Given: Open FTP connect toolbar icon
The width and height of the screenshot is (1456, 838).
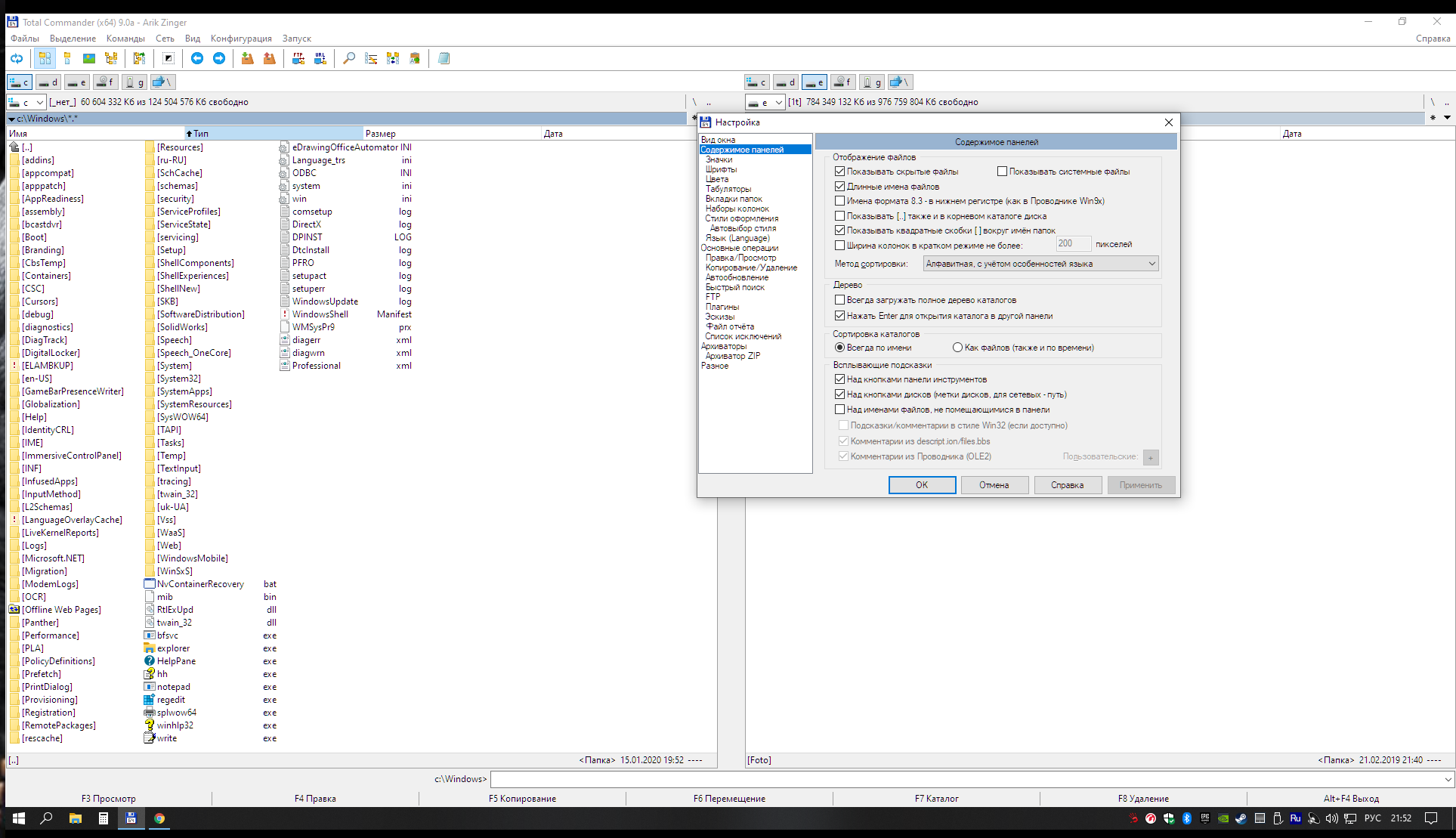Looking at the screenshot, I should click(298, 58).
